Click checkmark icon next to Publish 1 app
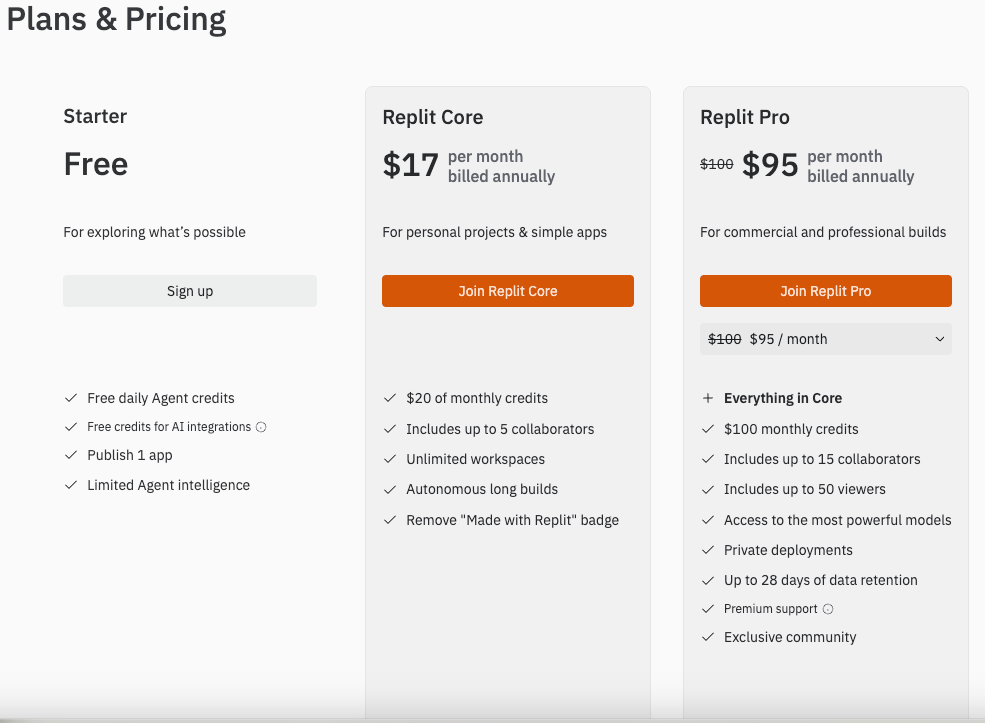The height and width of the screenshot is (723, 985). tap(71, 455)
